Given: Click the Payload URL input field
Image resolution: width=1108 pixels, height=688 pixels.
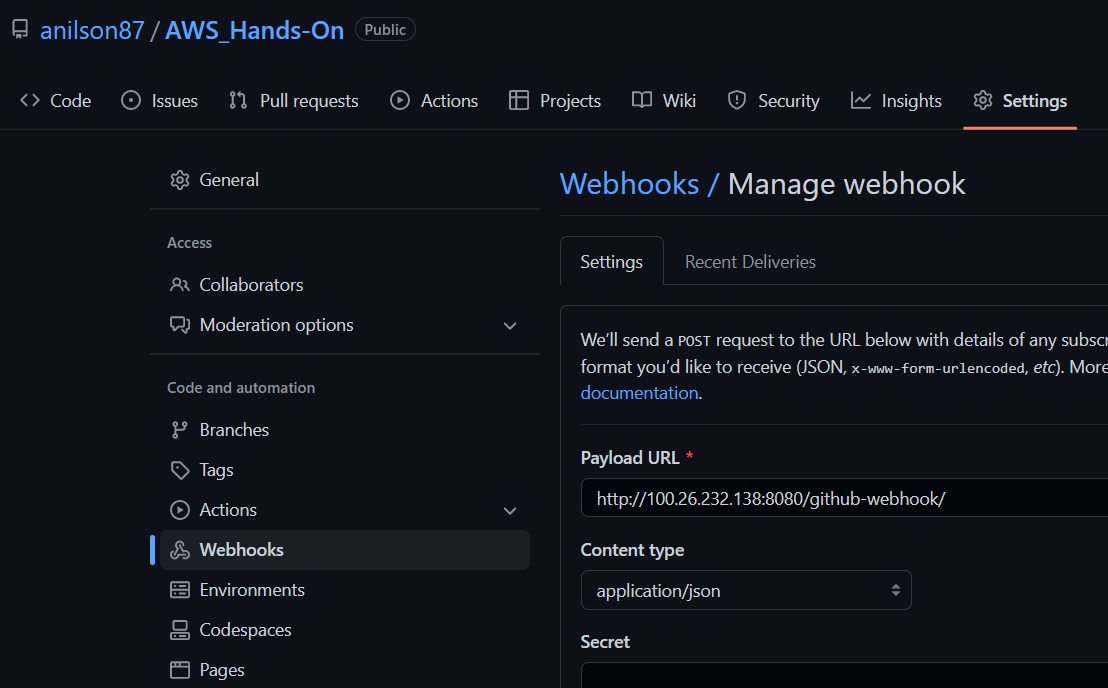Looking at the screenshot, I should pos(844,498).
